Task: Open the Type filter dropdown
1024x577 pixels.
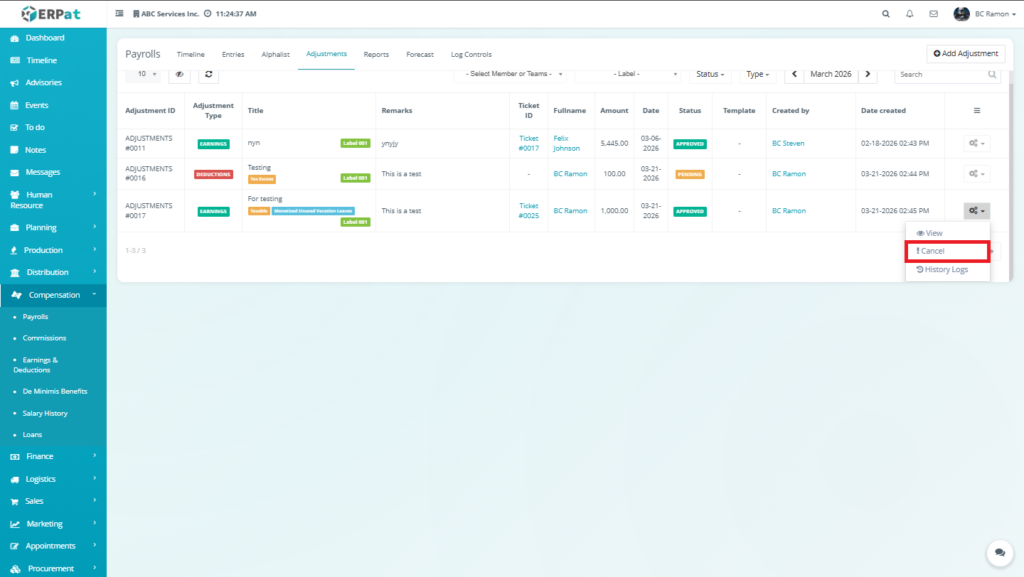Action: pos(758,74)
